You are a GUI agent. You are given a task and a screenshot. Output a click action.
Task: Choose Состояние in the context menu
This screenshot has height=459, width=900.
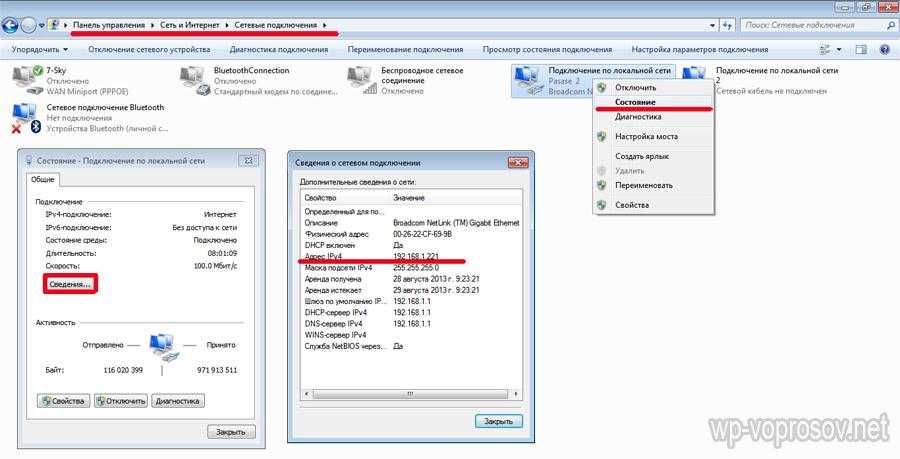coord(636,102)
